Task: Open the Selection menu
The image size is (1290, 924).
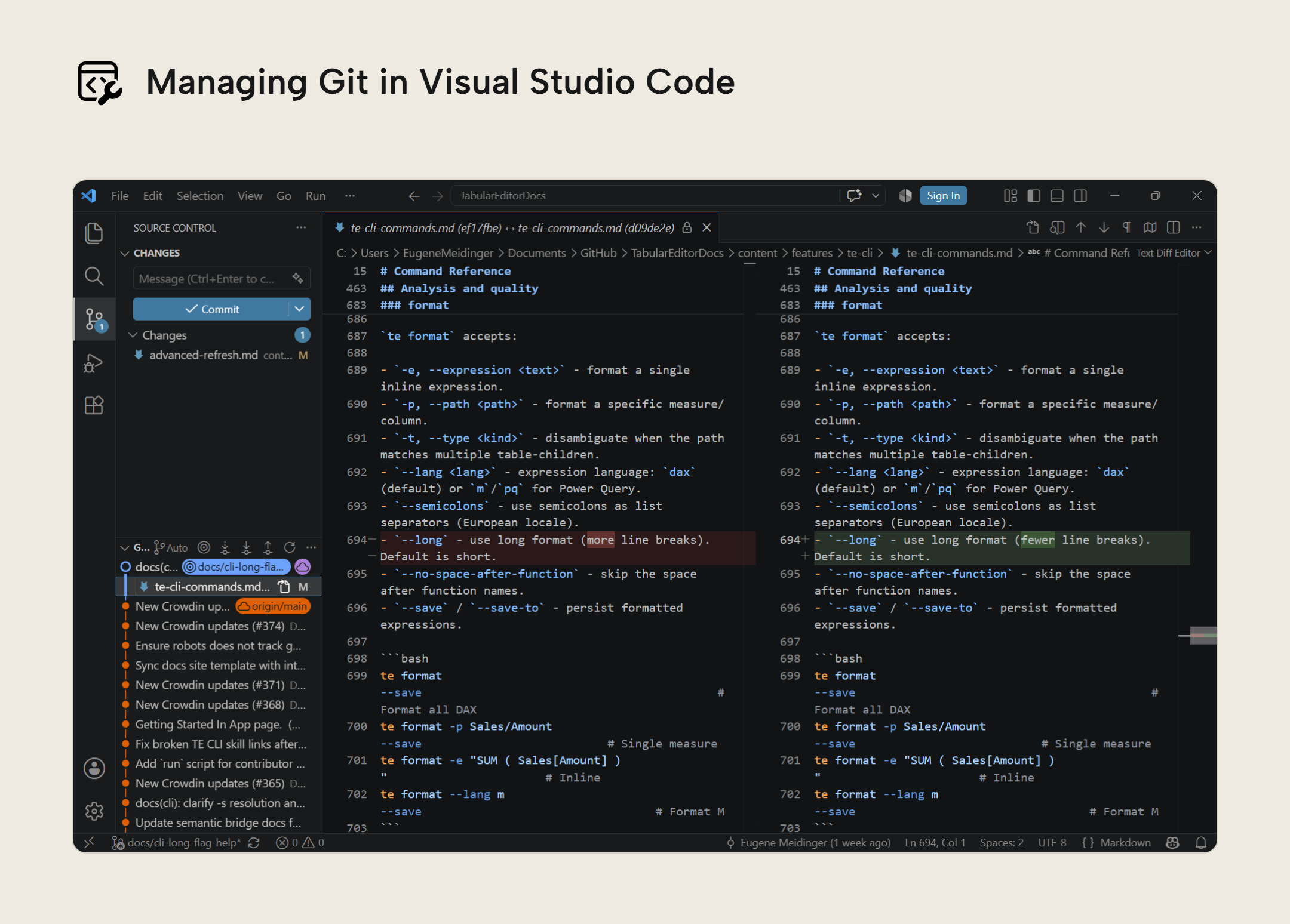Action: 199,196
